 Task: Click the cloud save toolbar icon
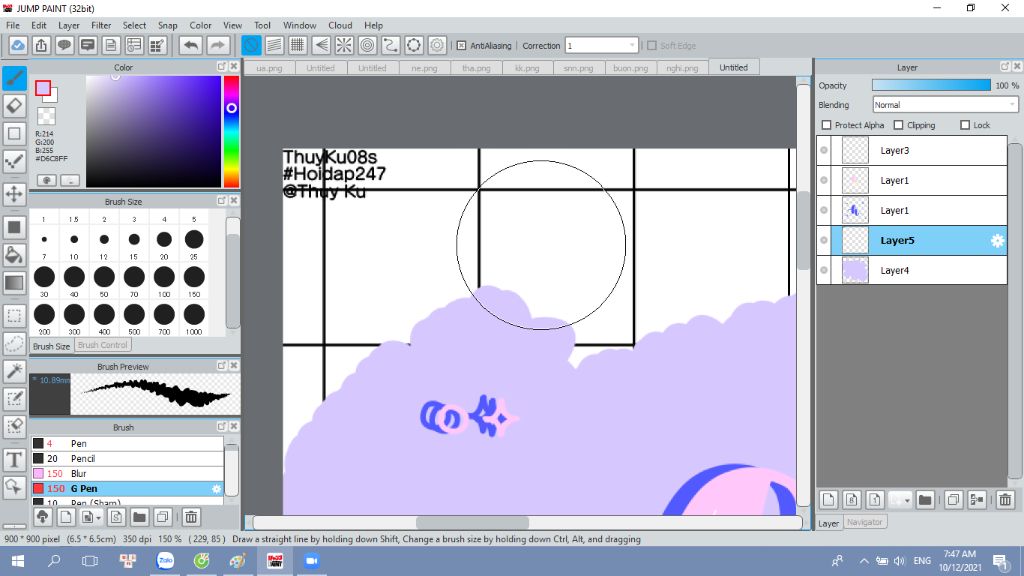pos(18,46)
